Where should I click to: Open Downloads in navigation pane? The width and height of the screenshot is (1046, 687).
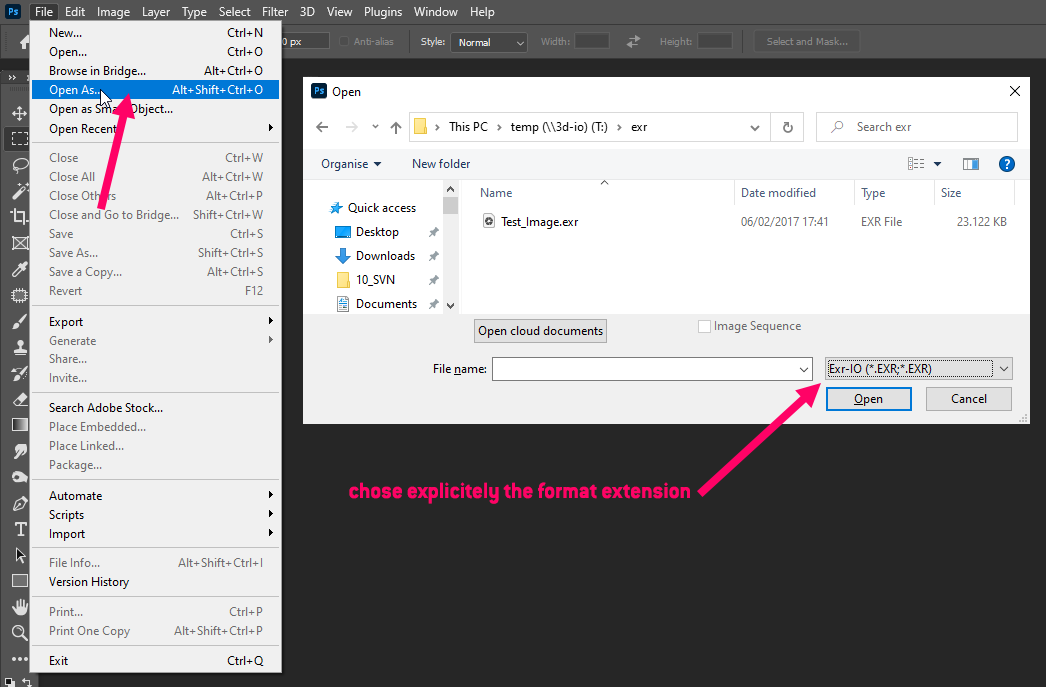tap(385, 255)
